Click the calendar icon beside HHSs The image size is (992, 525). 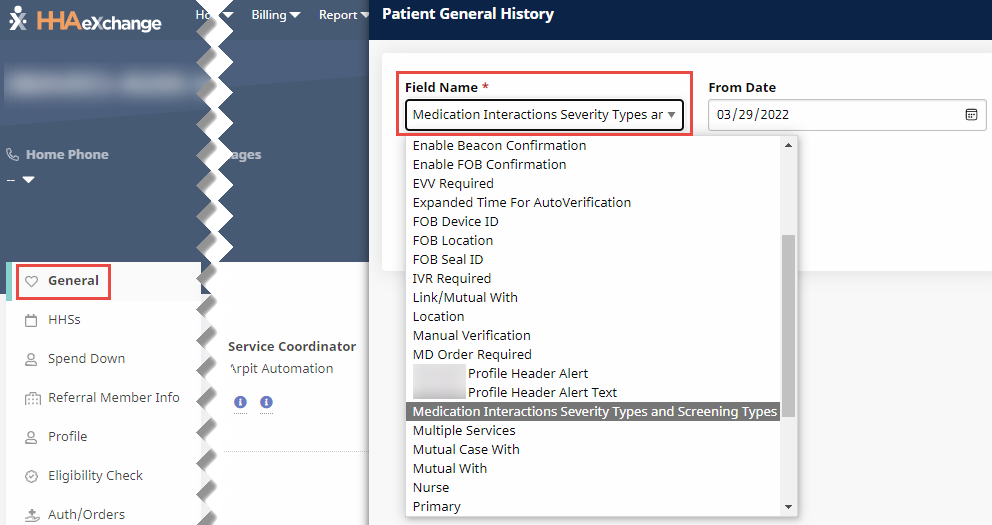click(x=30, y=320)
